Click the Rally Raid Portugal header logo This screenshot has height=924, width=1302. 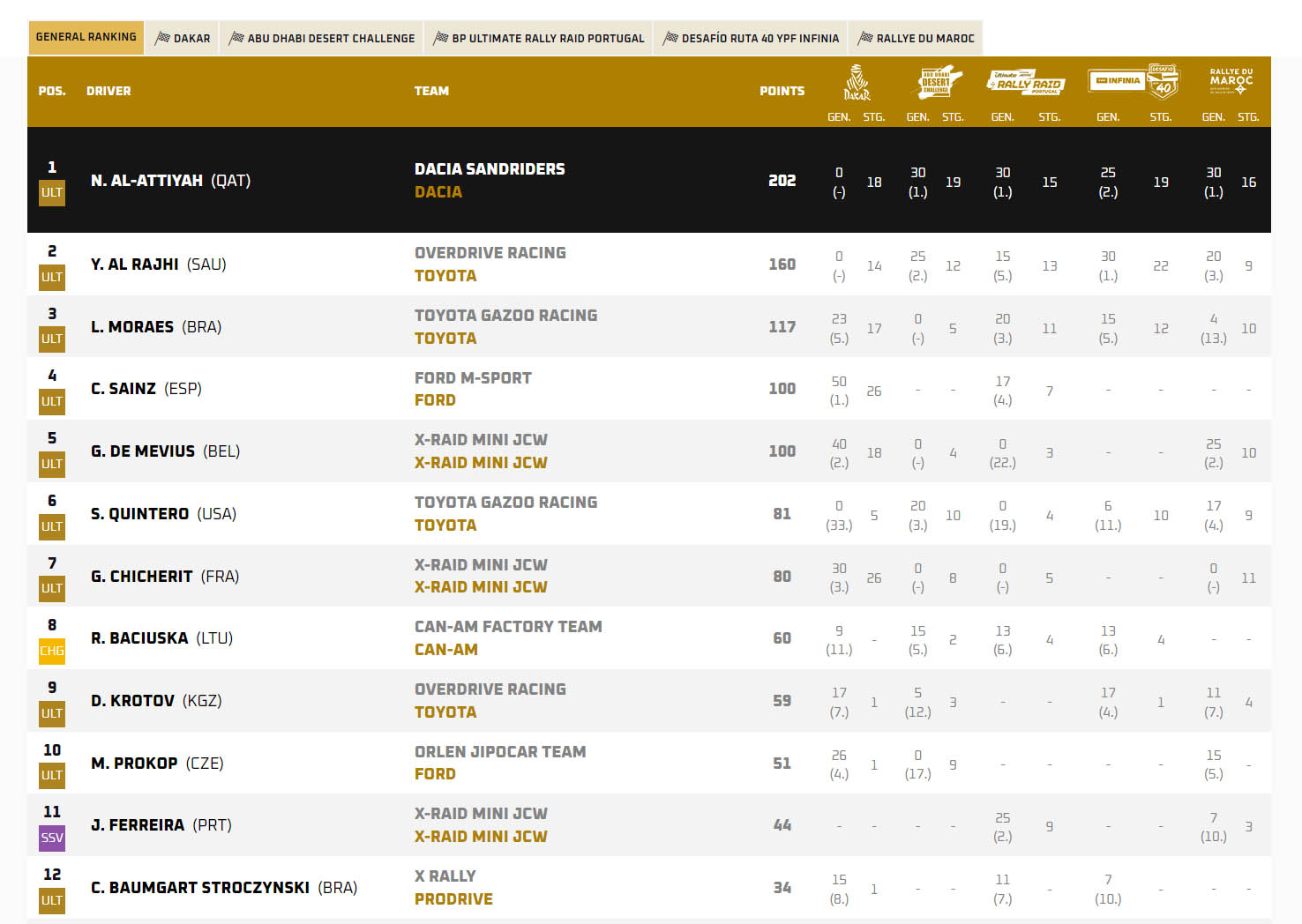point(1026,82)
